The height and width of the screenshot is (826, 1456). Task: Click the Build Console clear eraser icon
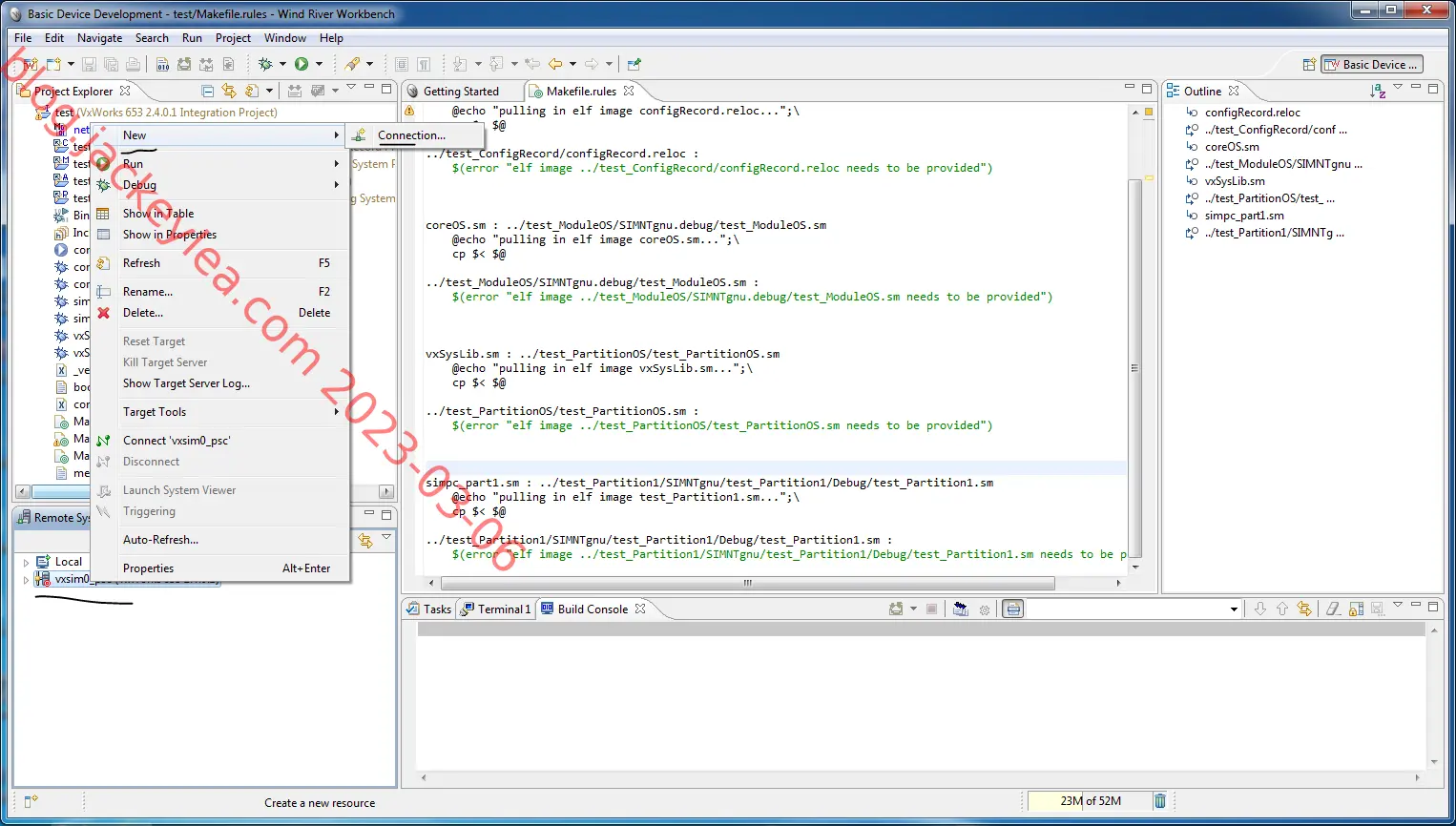tap(1333, 609)
